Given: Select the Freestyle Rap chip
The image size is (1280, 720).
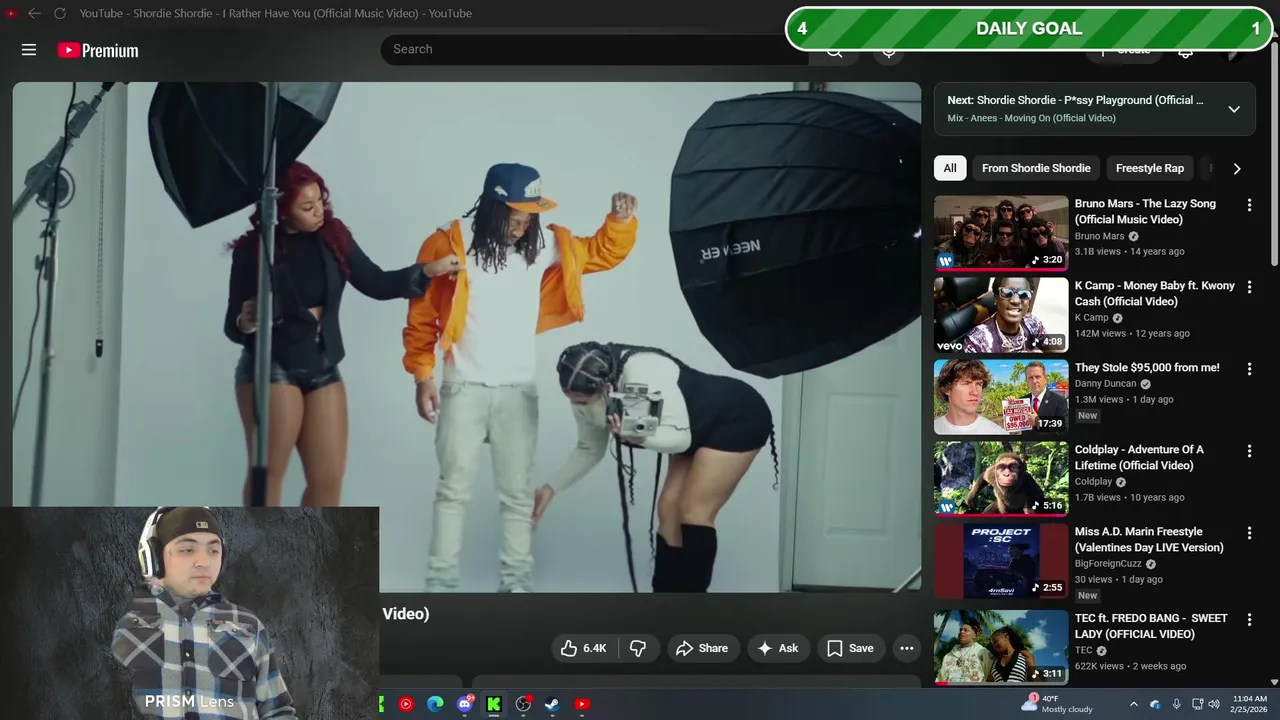Looking at the screenshot, I should pyautogui.click(x=1150, y=168).
